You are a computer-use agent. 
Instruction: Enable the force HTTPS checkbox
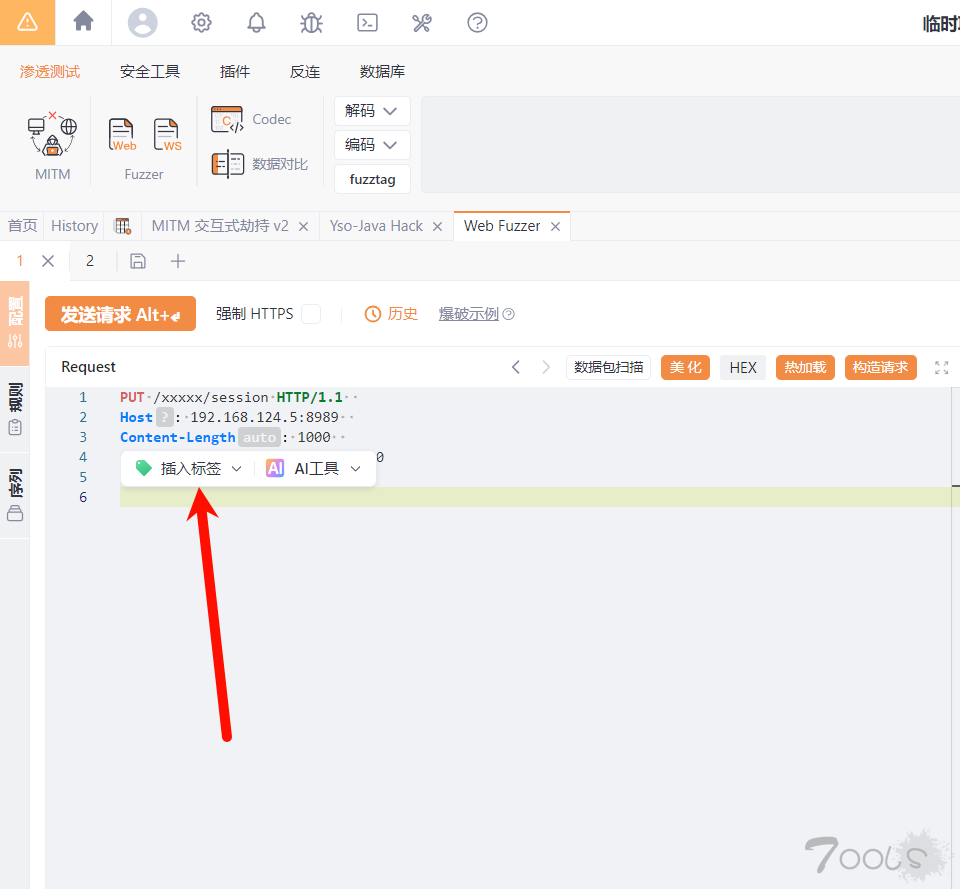point(311,314)
